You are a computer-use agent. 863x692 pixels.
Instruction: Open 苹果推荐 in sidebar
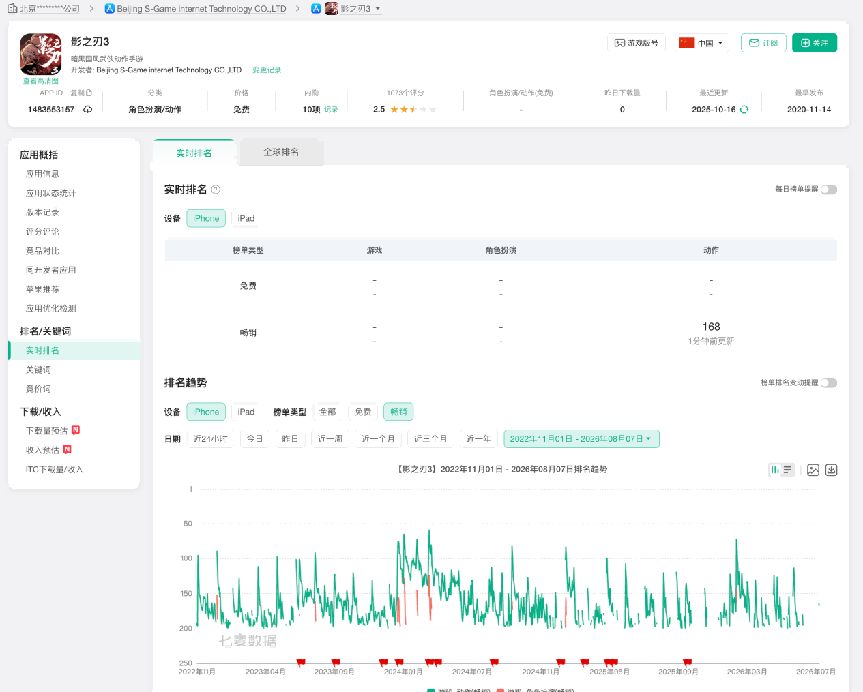point(42,289)
